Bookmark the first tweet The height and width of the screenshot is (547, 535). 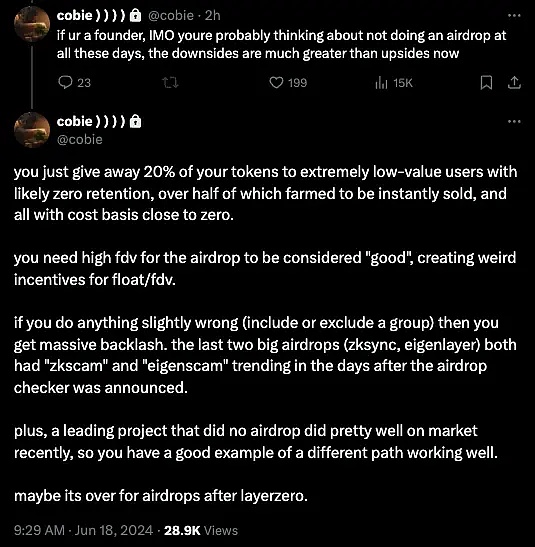[x=487, y=83]
